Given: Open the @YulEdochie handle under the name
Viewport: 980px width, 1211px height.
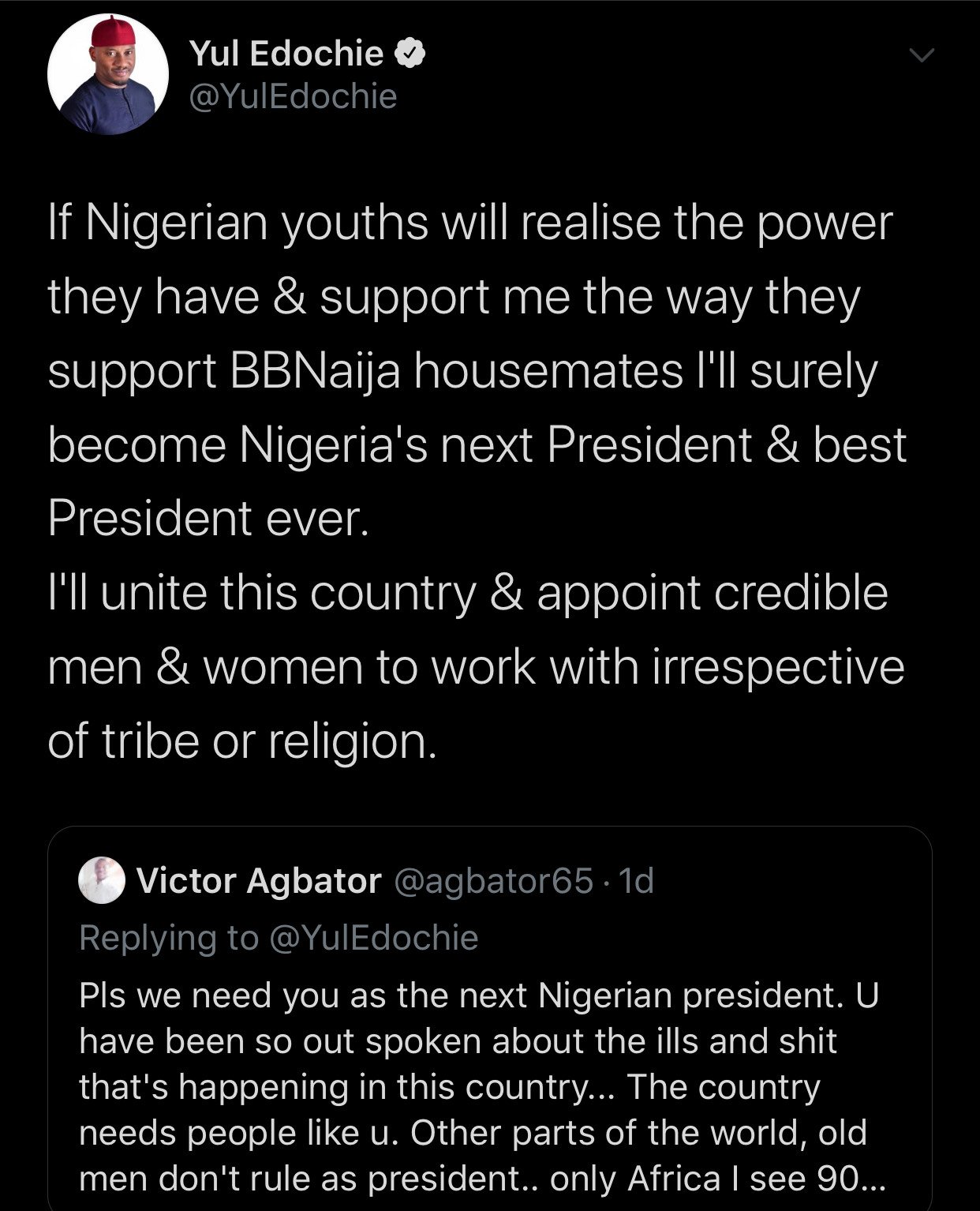Looking at the screenshot, I should (x=293, y=96).
